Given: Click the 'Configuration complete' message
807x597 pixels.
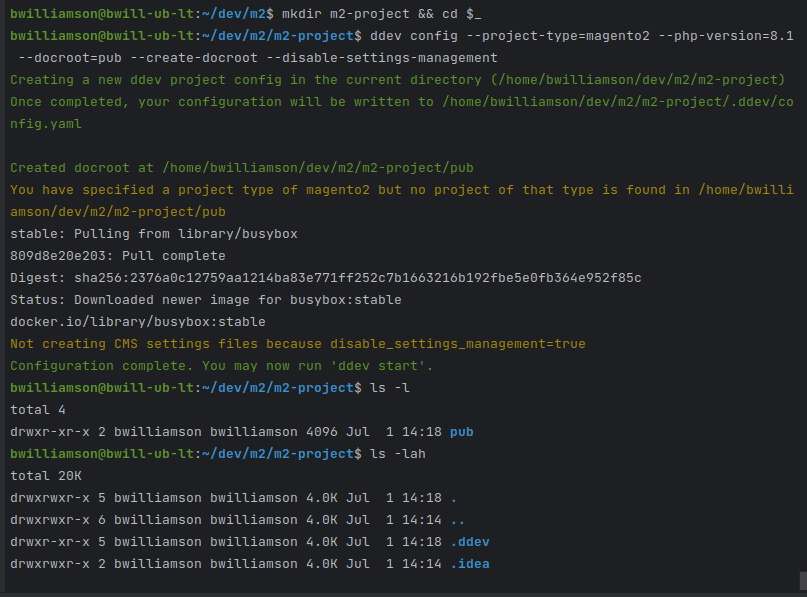Looking at the screenshot, I should pyautogui.click(x=221, y=365).
